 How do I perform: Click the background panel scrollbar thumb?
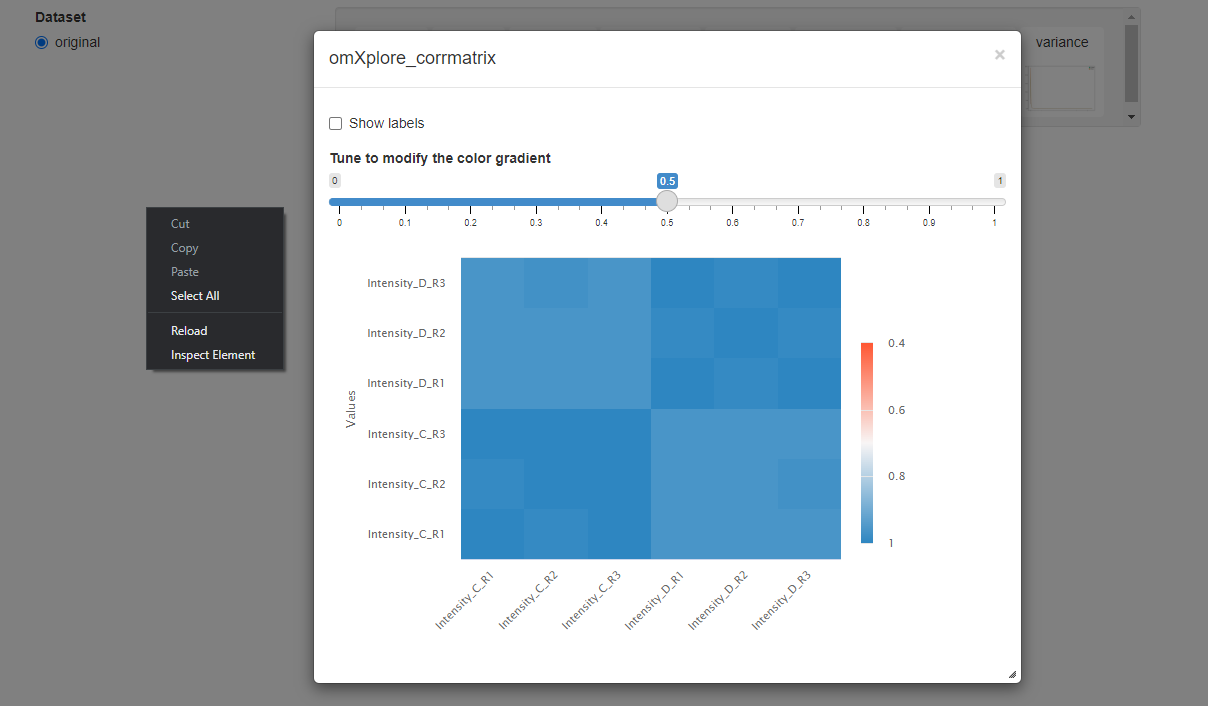(1132, 63)
